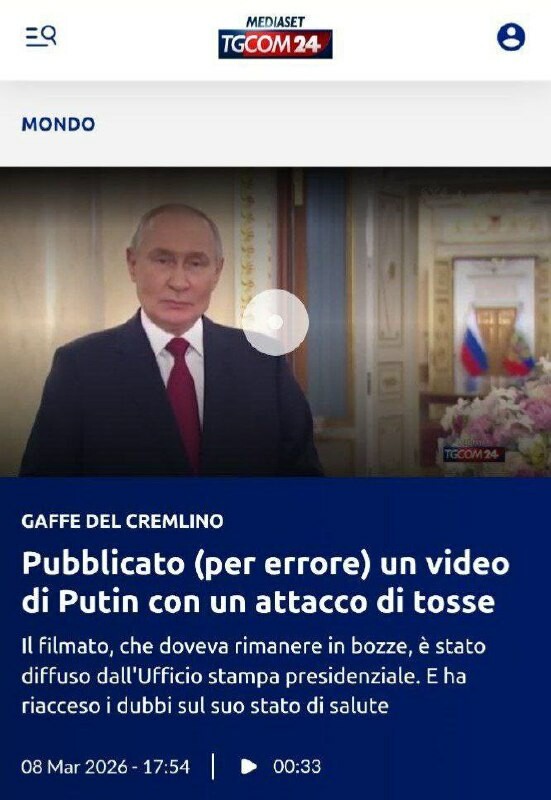The width and height of the screenshot is (551, 800).
Task: Open the headline about Putin's attacco di tosse
Action: tap(266, 582)
